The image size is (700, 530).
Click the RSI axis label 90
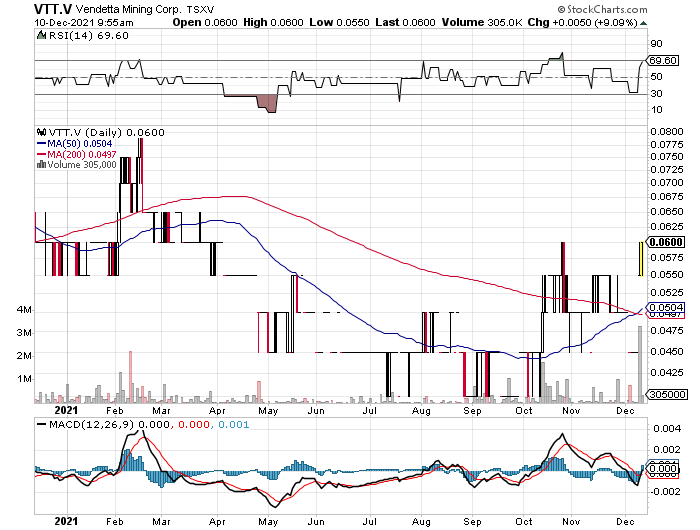[656, 44]
